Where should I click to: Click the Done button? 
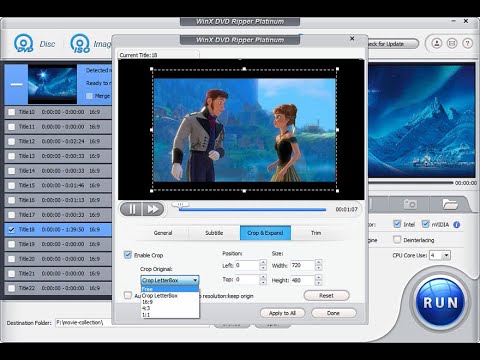click(x=333, y=313)
